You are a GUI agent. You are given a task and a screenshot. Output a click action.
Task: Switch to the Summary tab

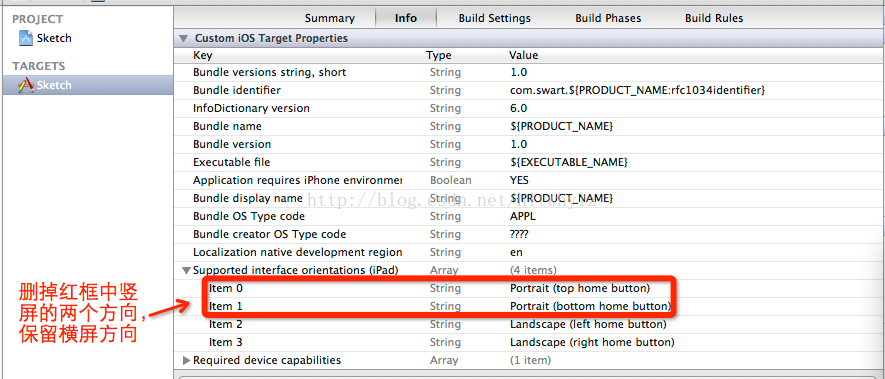coord(330,18)
